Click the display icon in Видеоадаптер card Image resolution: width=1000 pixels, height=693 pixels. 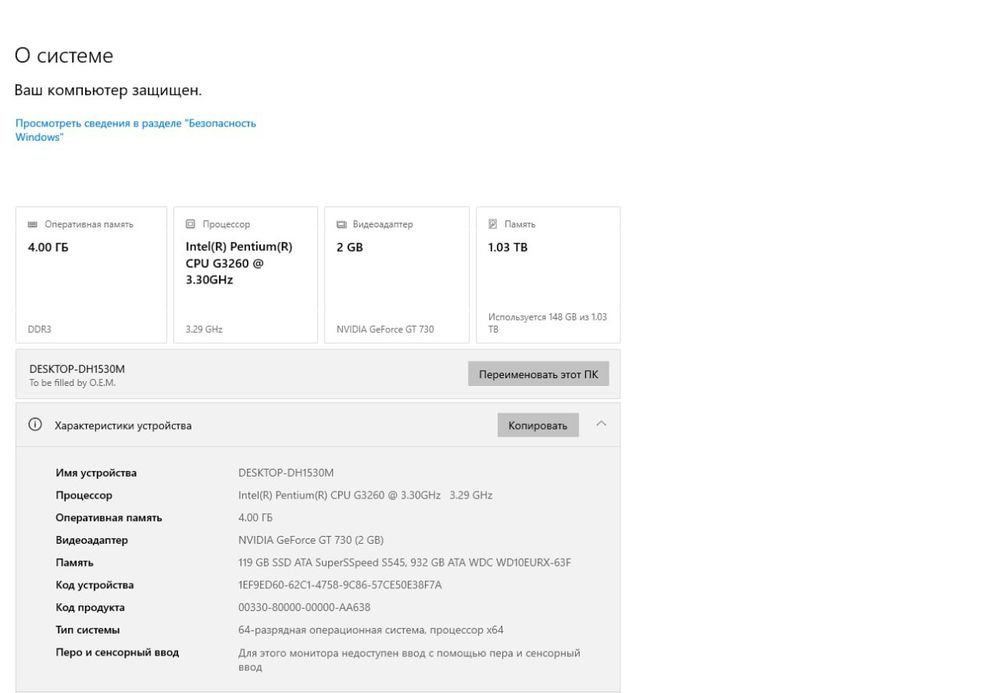coord(341,225)
